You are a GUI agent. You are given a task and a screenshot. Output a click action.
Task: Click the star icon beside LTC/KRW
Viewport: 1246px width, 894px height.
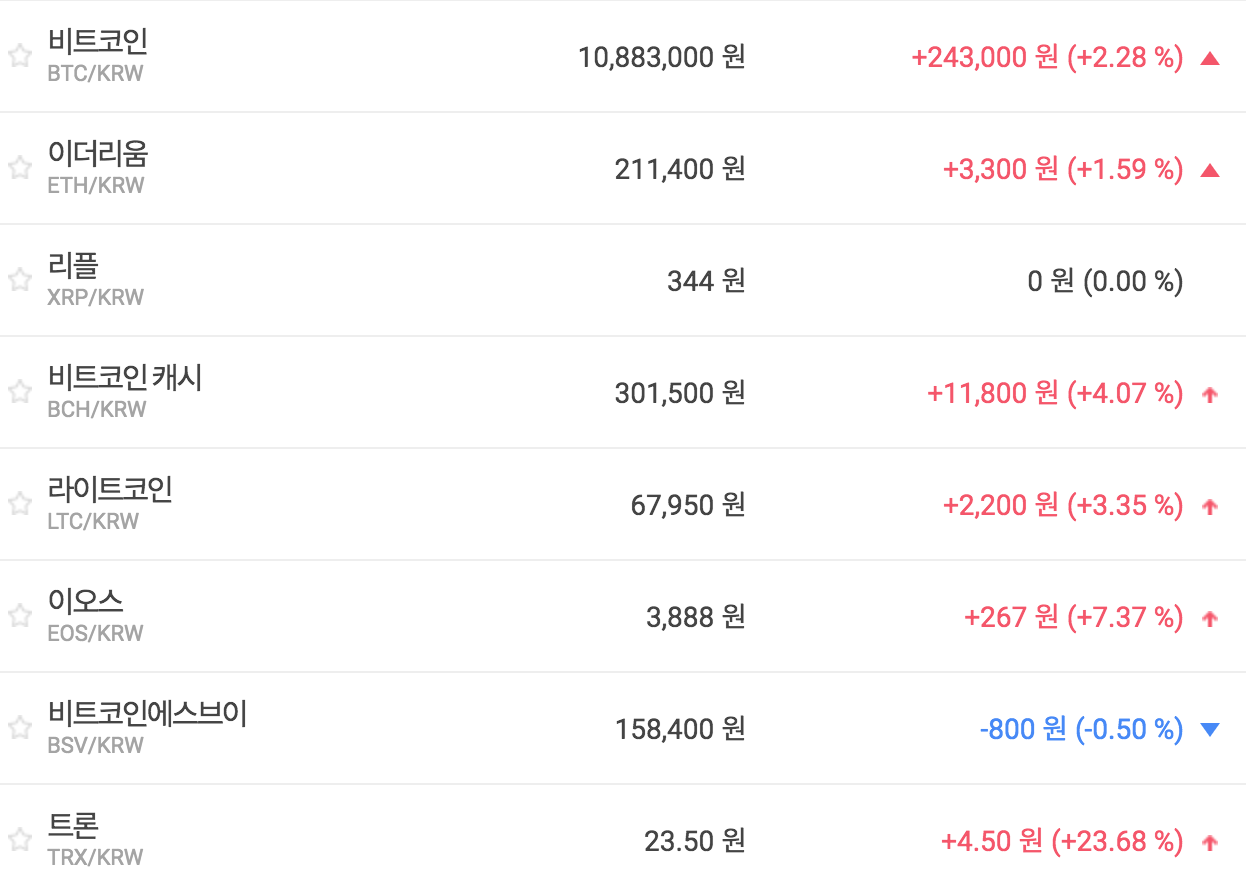coord(20,504)
